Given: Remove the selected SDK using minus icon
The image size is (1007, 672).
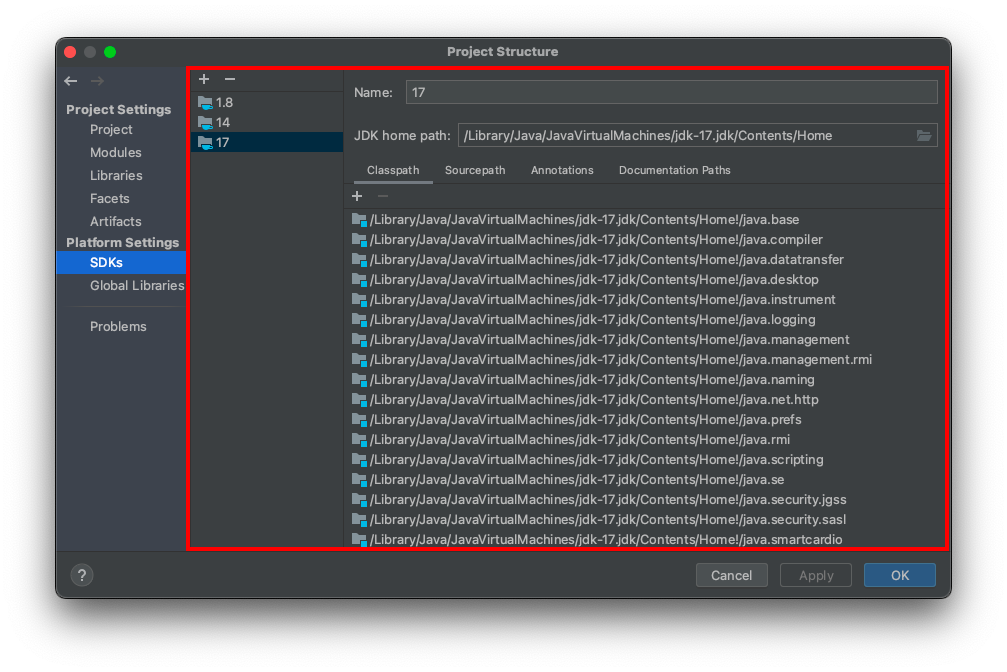Looking at the screenshot, I should coord(230,79).
